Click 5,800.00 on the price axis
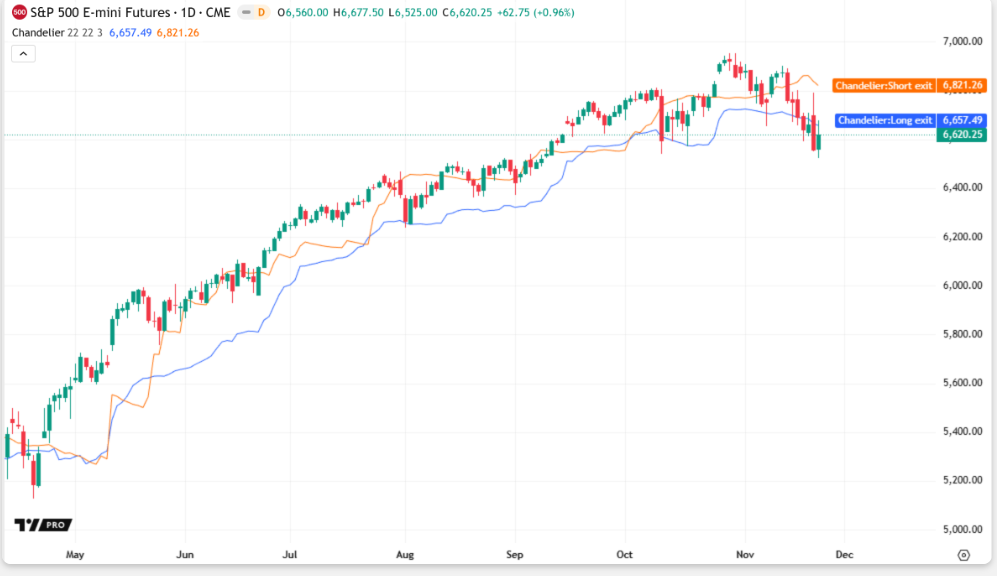 coord(963,334)
